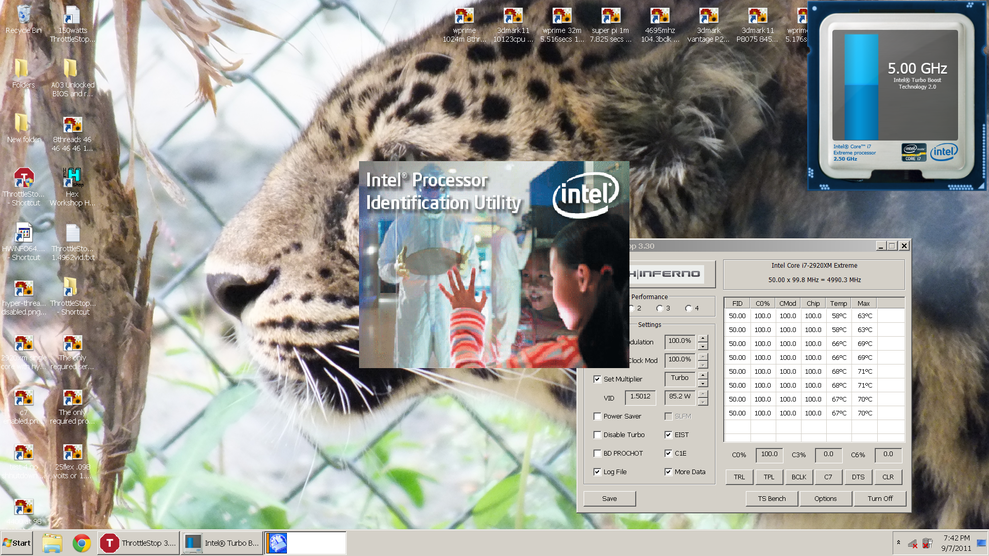This screenshot has width=989, height=556.
Task: Select the 8threads 46 image icon
Action: tap(73, 134)
